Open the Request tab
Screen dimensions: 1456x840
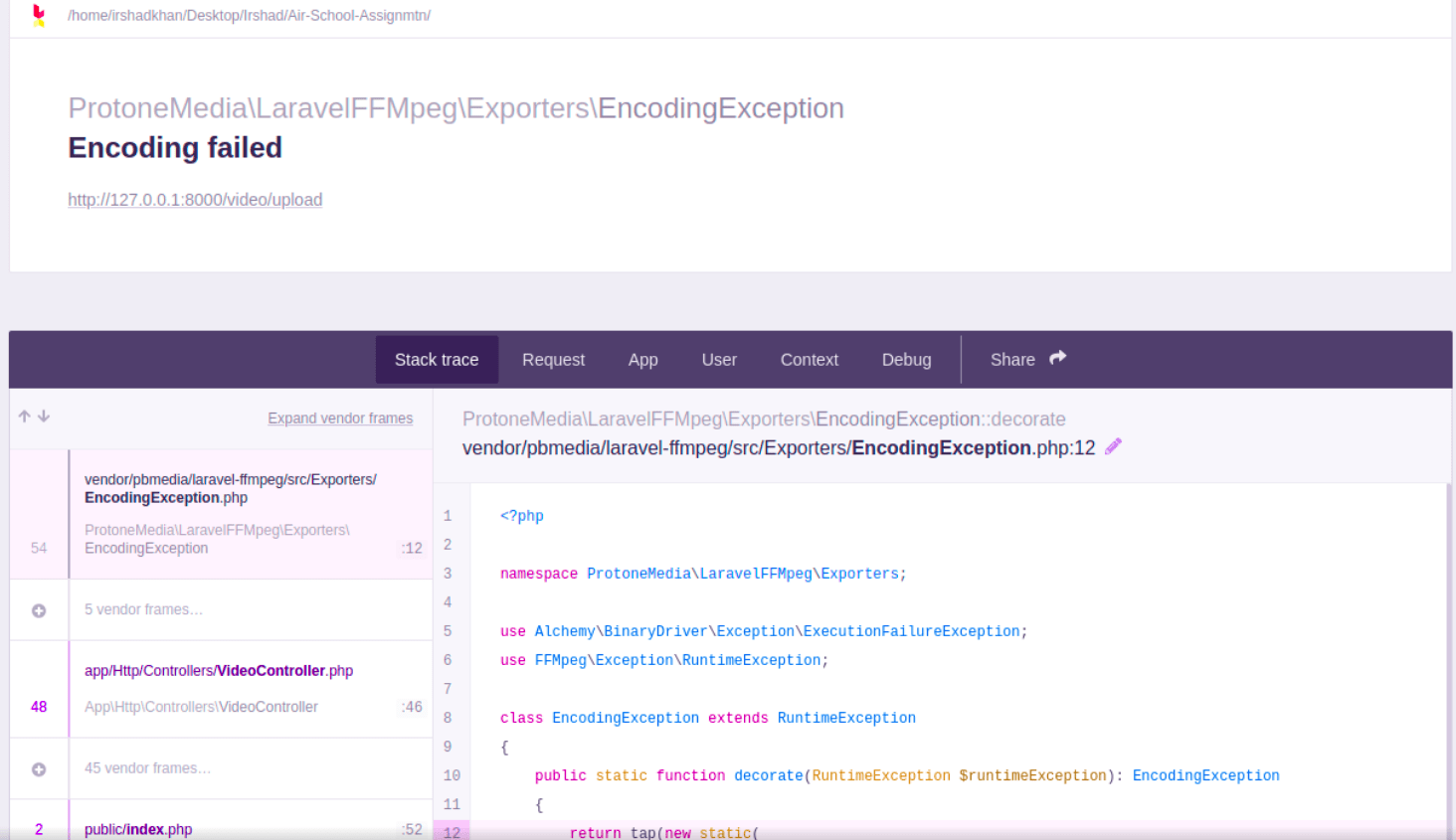click(553, 360)
